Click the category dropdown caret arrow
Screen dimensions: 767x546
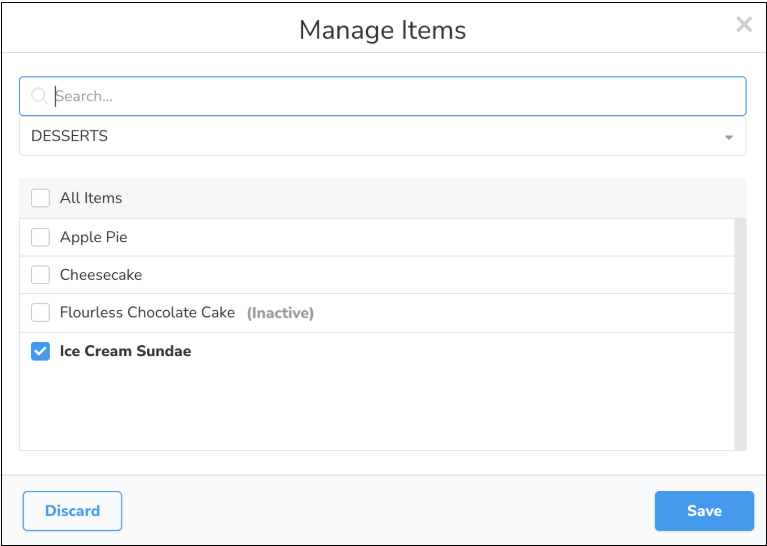[729, 138]
